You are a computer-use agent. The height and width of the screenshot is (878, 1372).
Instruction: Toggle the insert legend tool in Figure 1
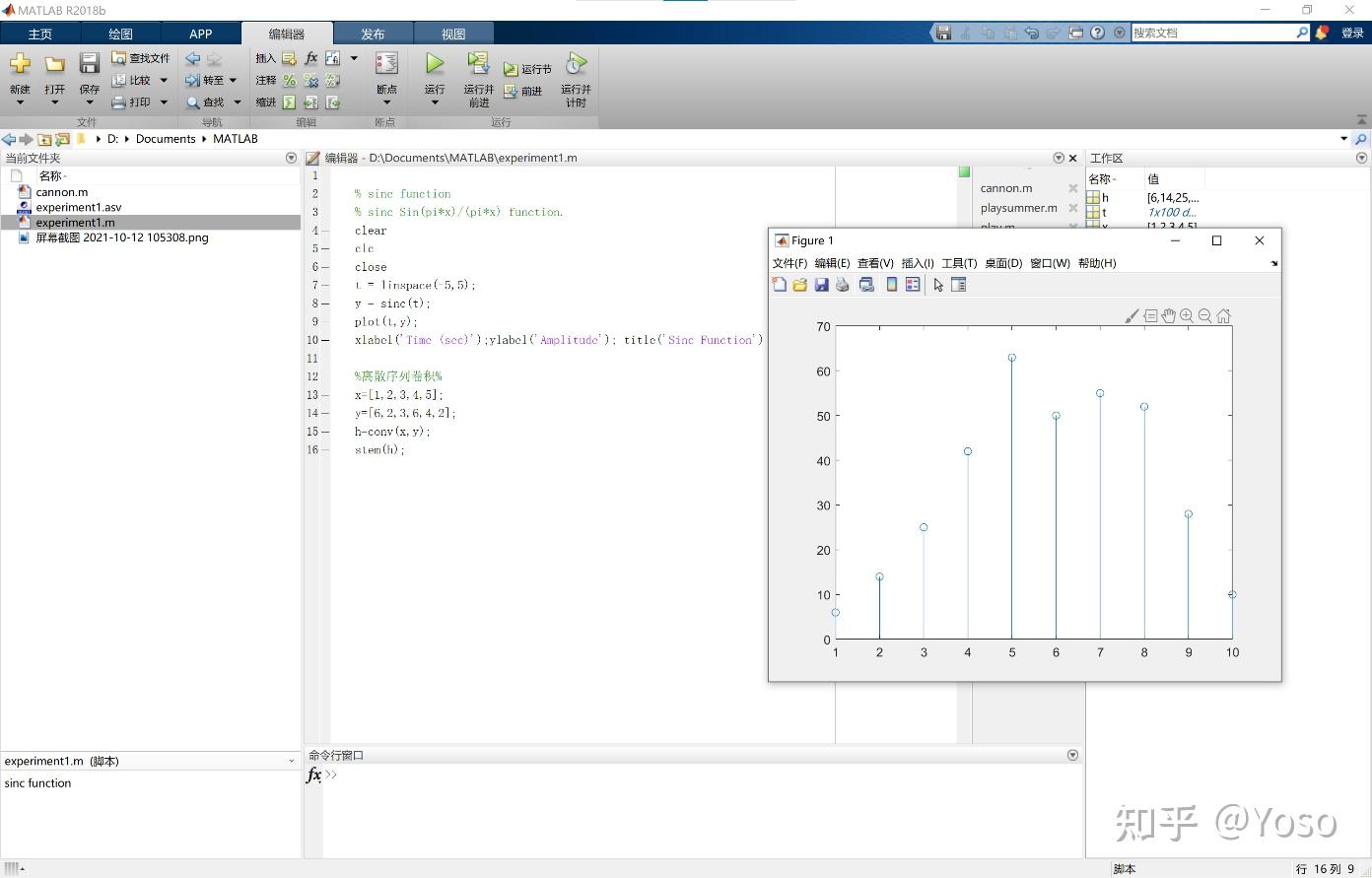point(913,285)
